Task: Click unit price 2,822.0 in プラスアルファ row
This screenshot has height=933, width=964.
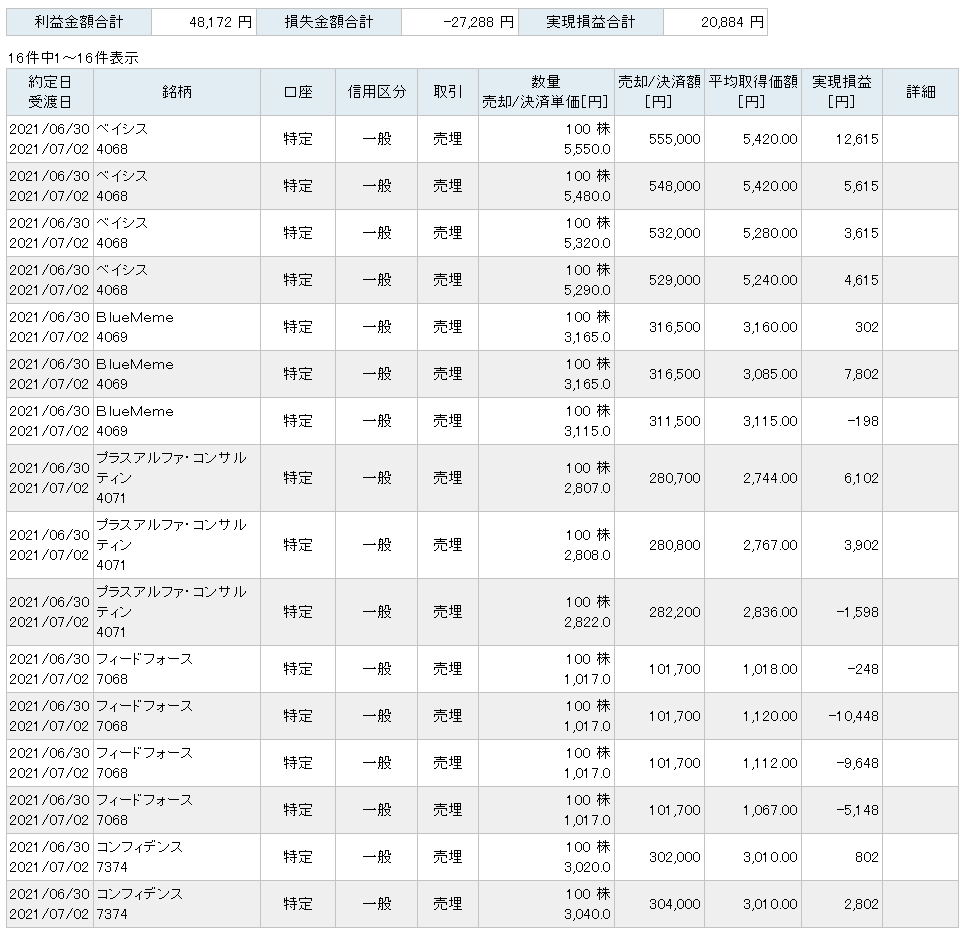Action: pos(587,622)
